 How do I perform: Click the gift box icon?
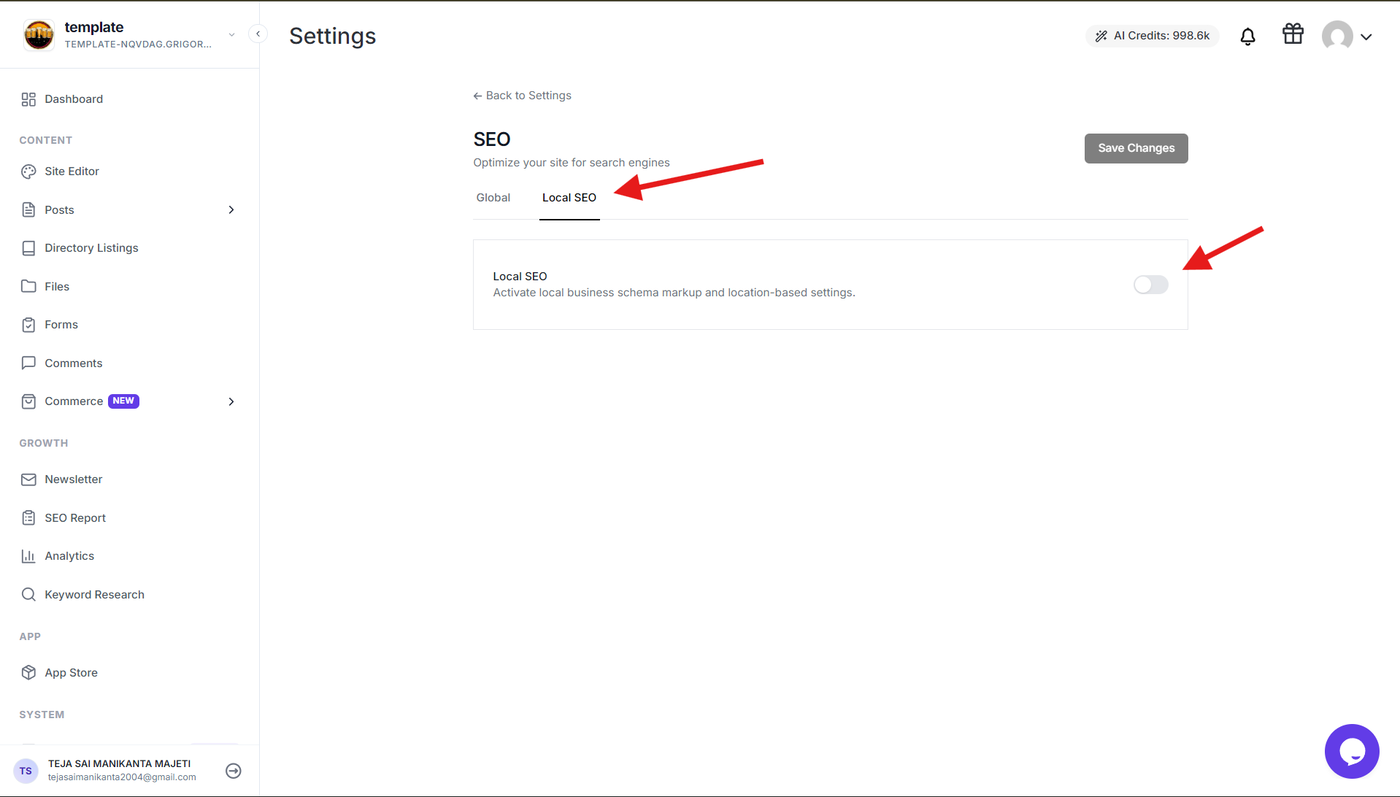tap(1293, 34)
